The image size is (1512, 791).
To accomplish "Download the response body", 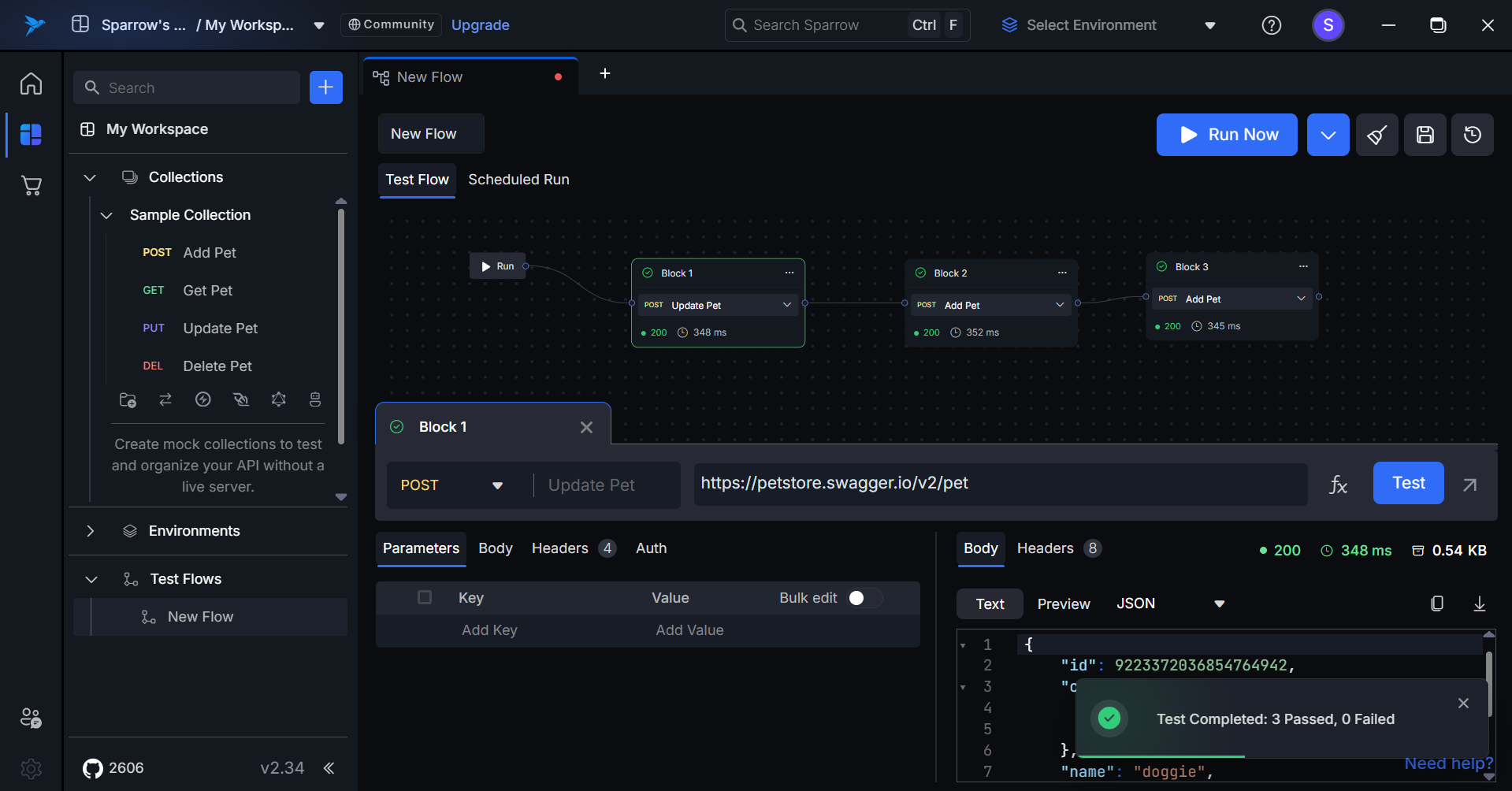I will [x=1479, y=603].
